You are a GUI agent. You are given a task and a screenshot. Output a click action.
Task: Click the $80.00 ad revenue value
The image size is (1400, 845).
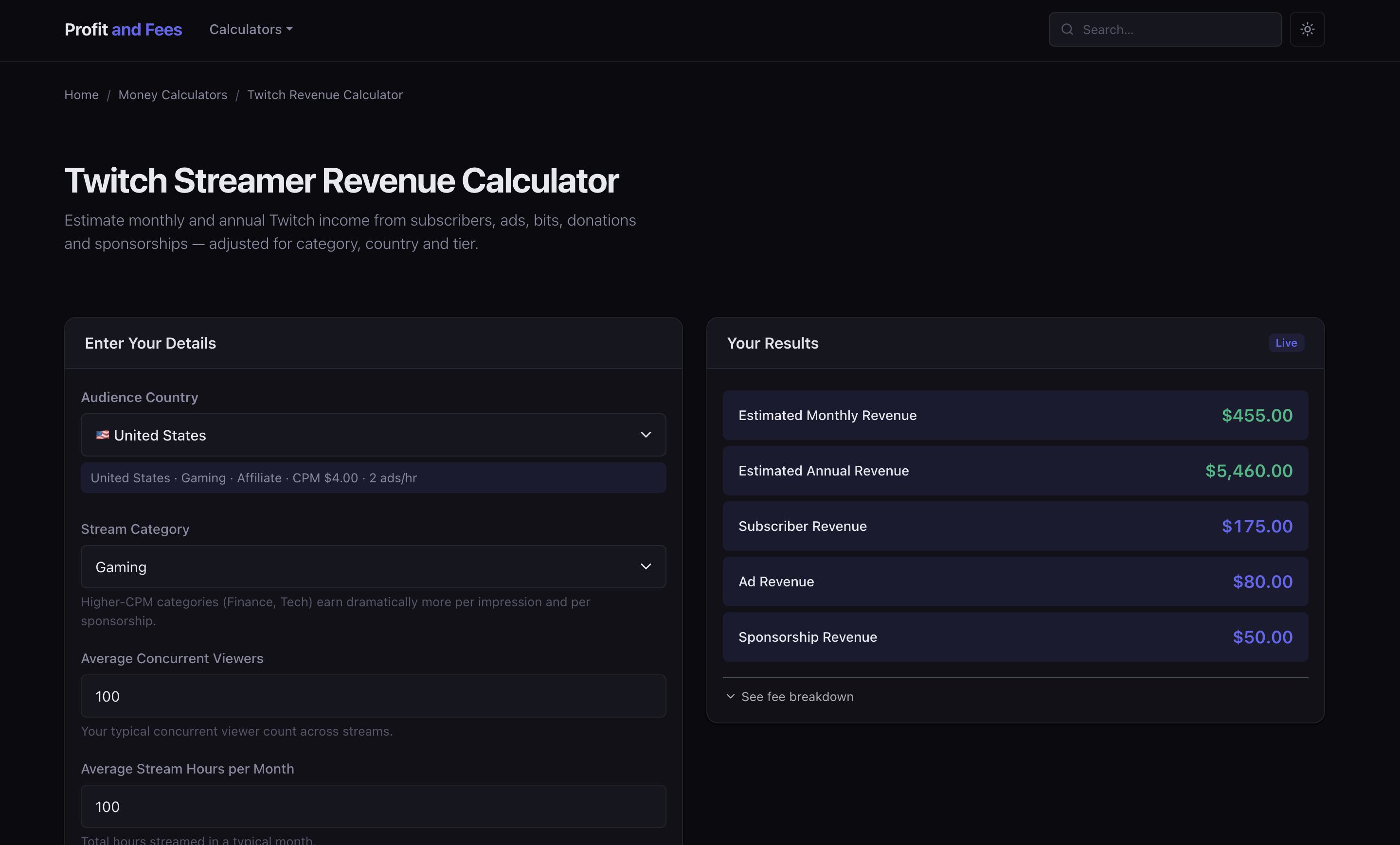point(1262,581)
